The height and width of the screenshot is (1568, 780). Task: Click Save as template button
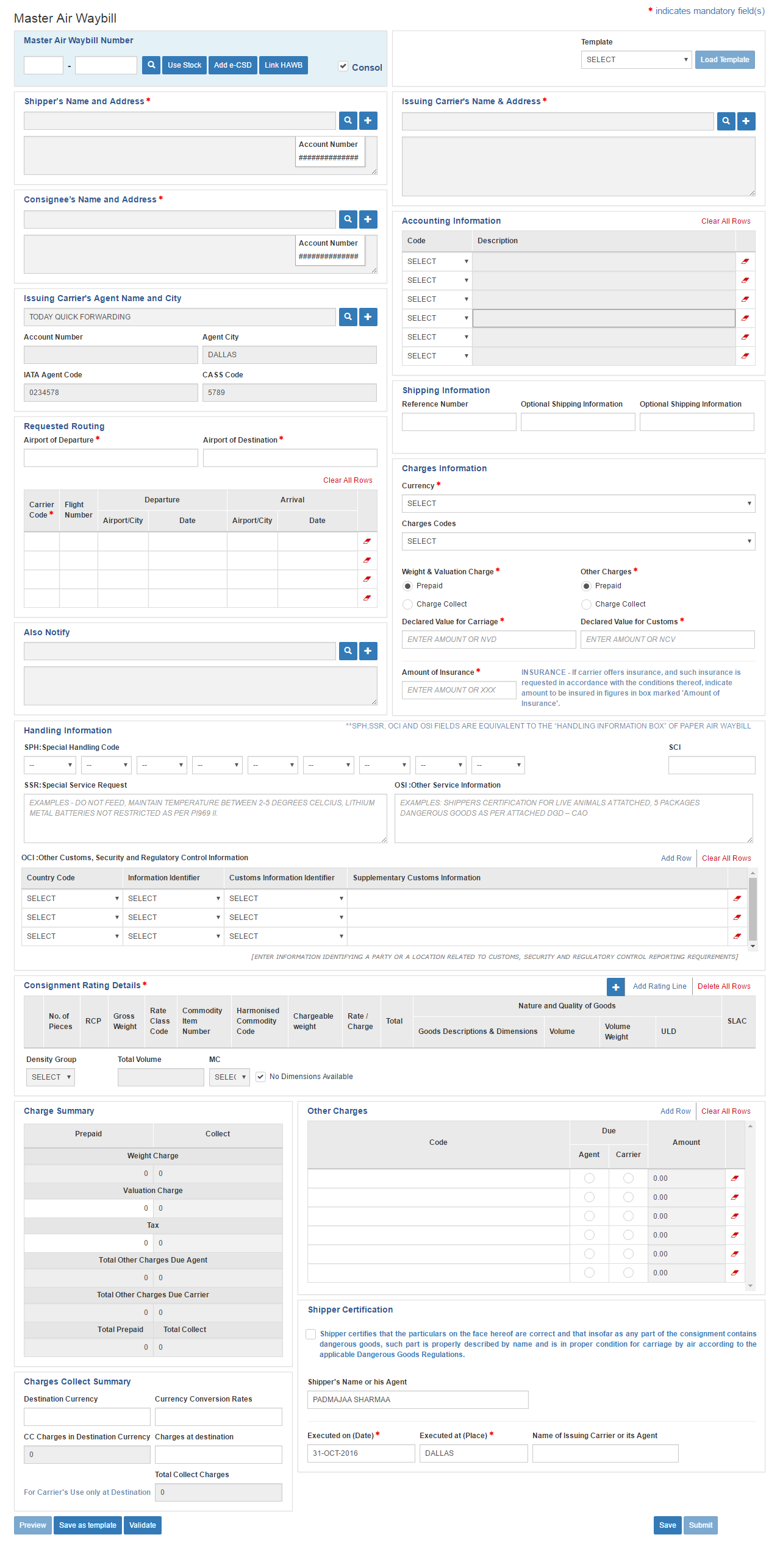[88, 1525]
